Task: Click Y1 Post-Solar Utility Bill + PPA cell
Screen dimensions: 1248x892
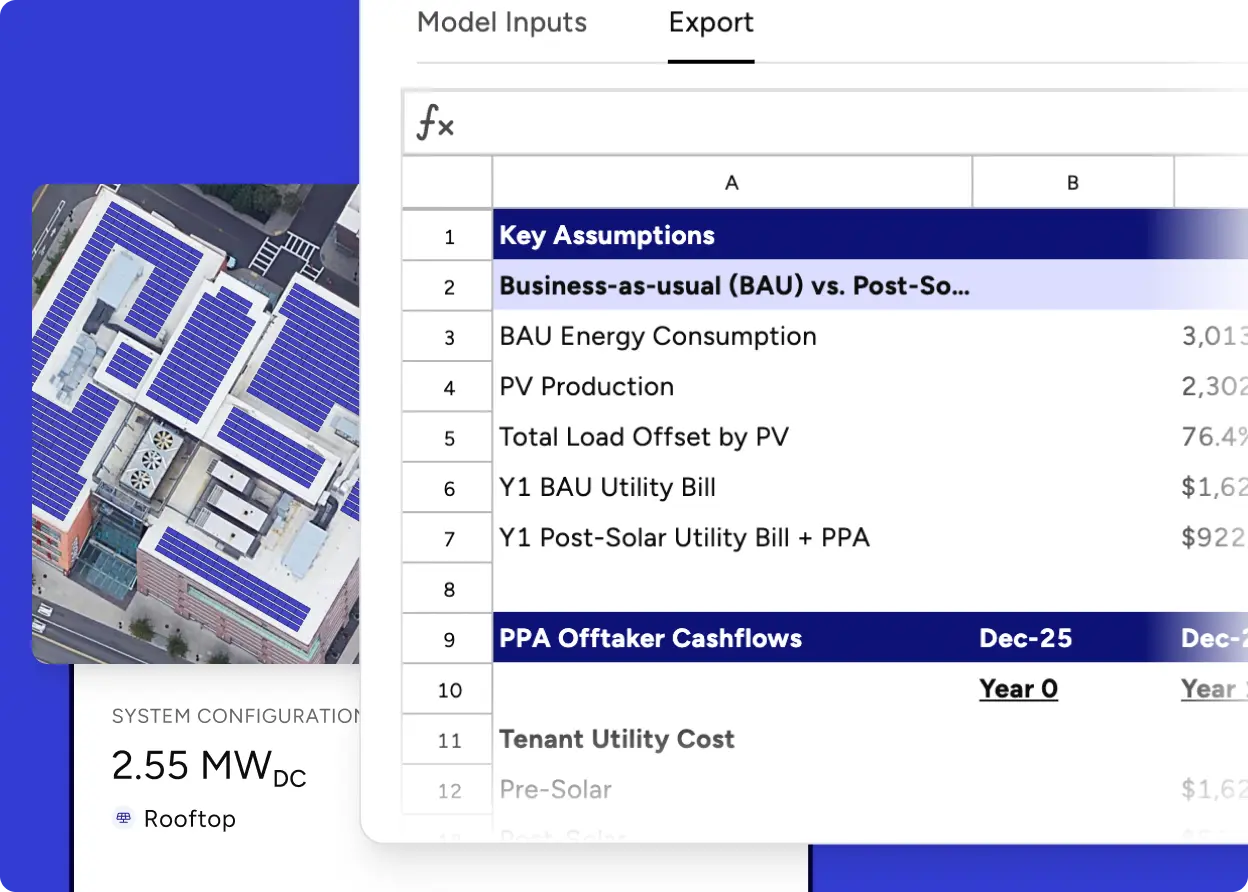Action: [x=732, y=538]
